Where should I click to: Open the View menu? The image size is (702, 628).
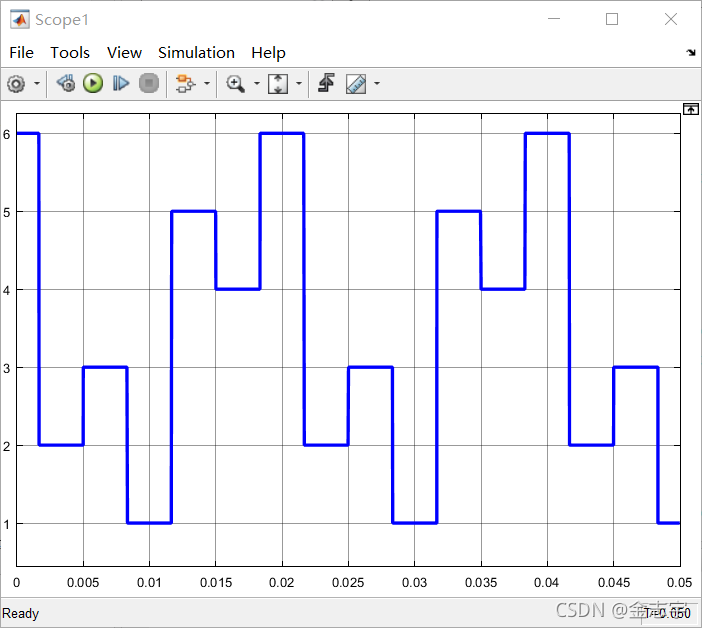[x=124, y=53]
